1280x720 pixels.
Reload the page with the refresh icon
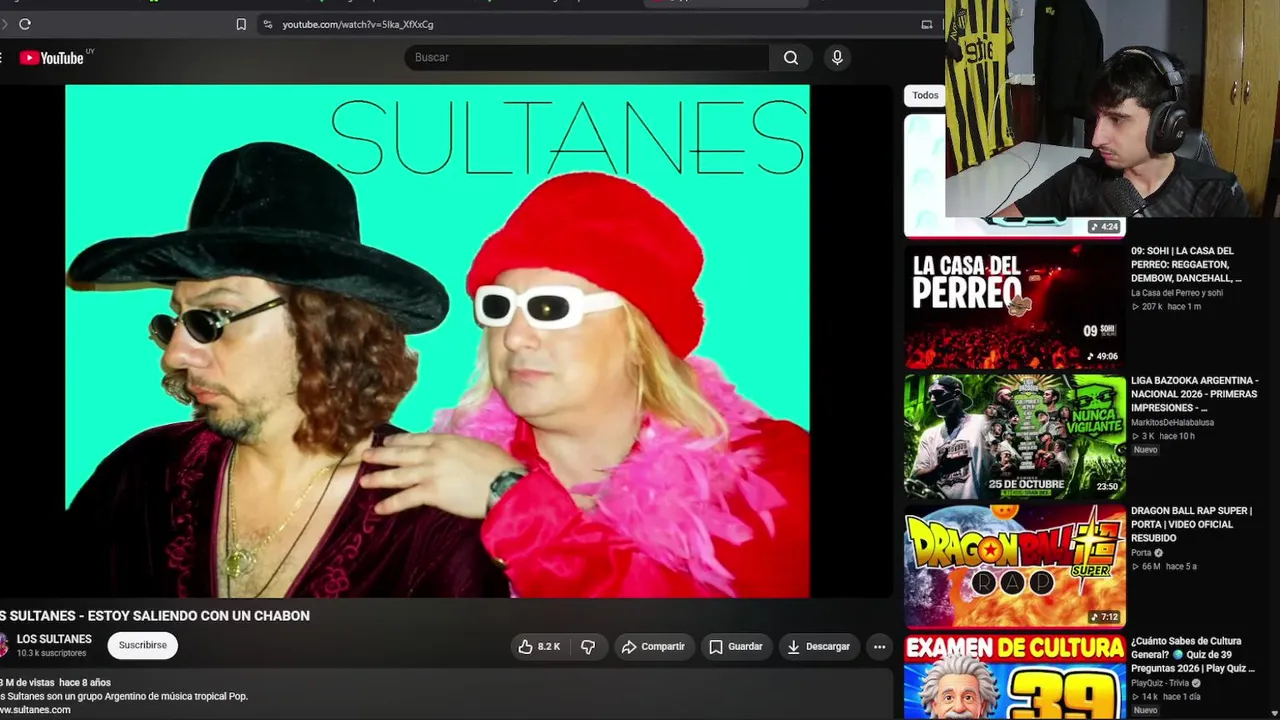pos(25,24)
